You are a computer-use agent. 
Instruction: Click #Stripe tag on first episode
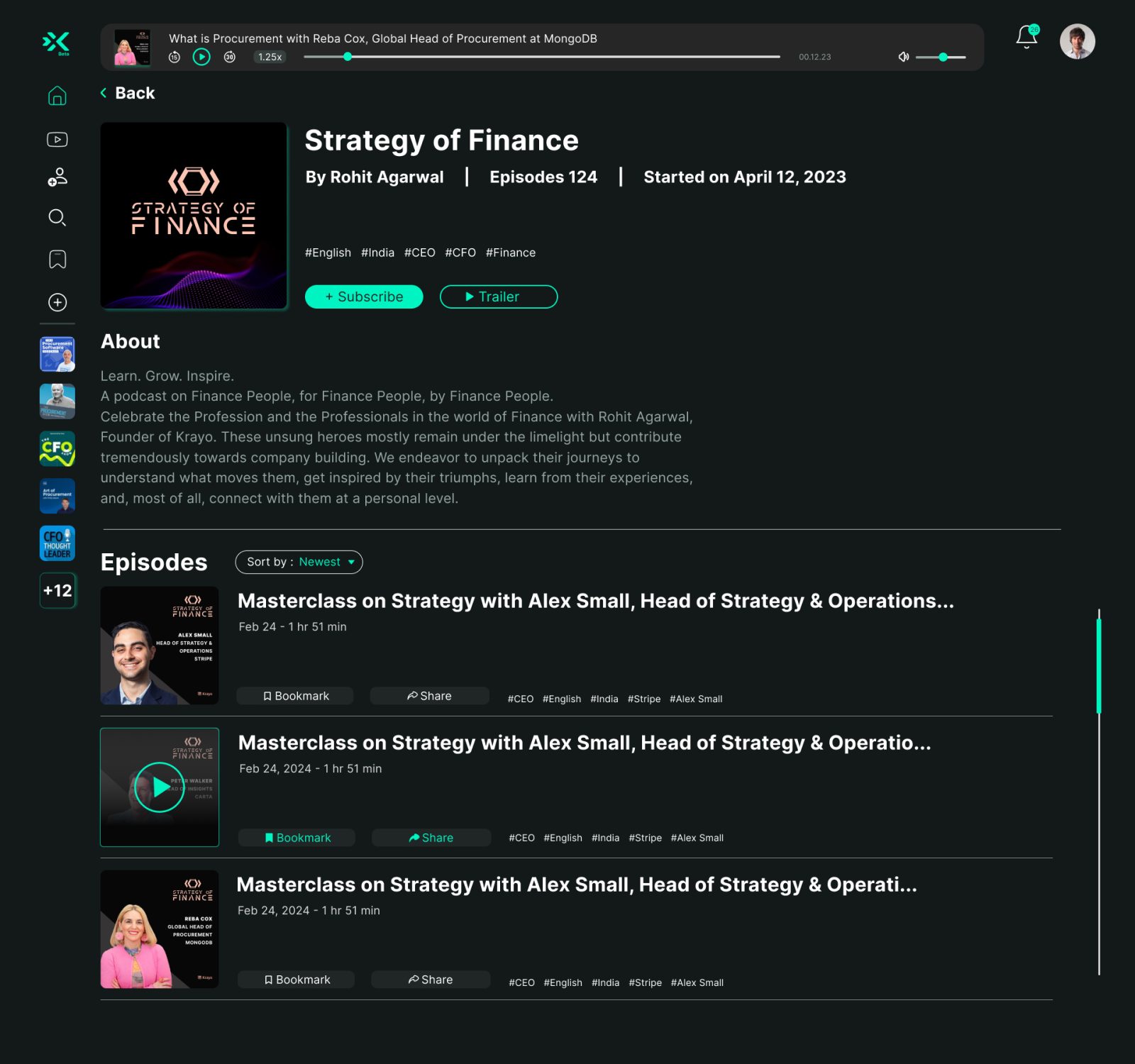(644, 699)
